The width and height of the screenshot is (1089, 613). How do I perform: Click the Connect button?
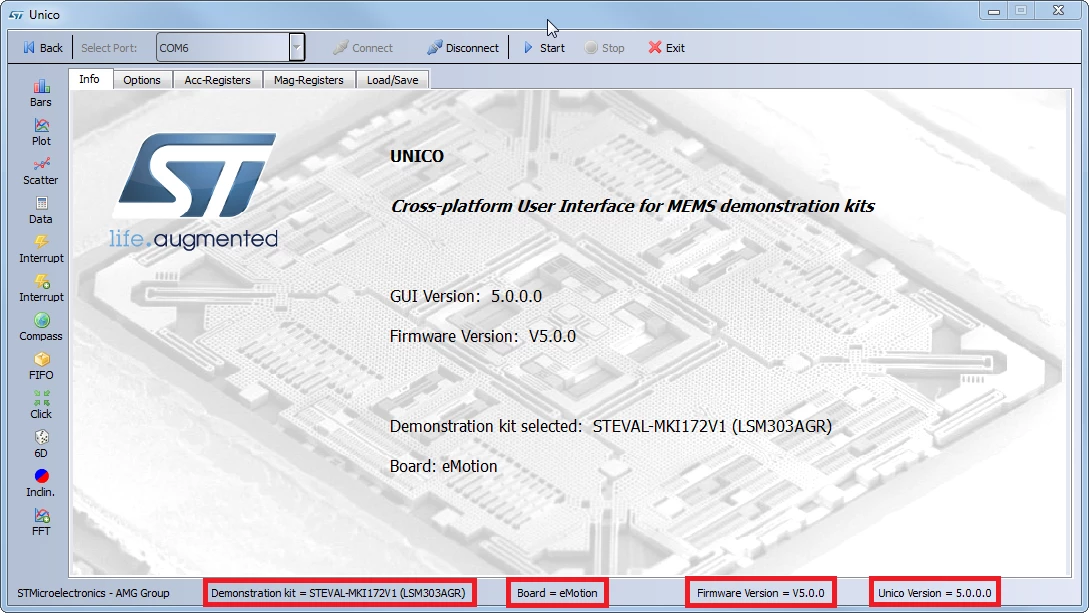click(x=363, y=48)
